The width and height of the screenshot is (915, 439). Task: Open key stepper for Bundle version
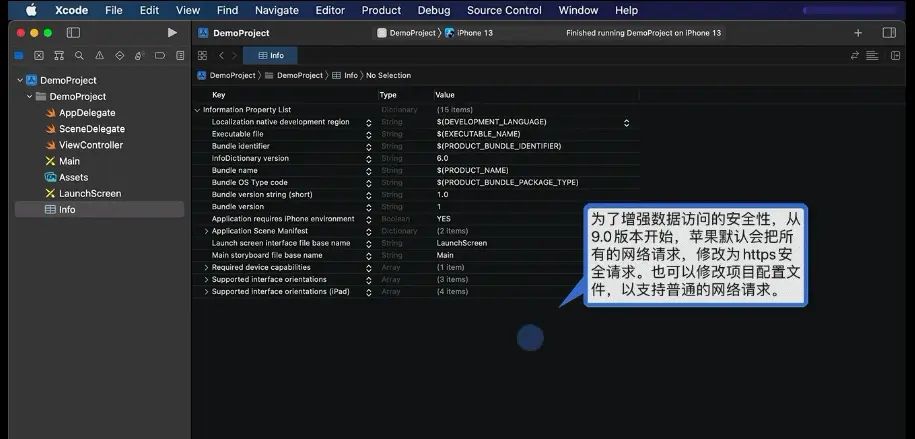tap(368, 207)
